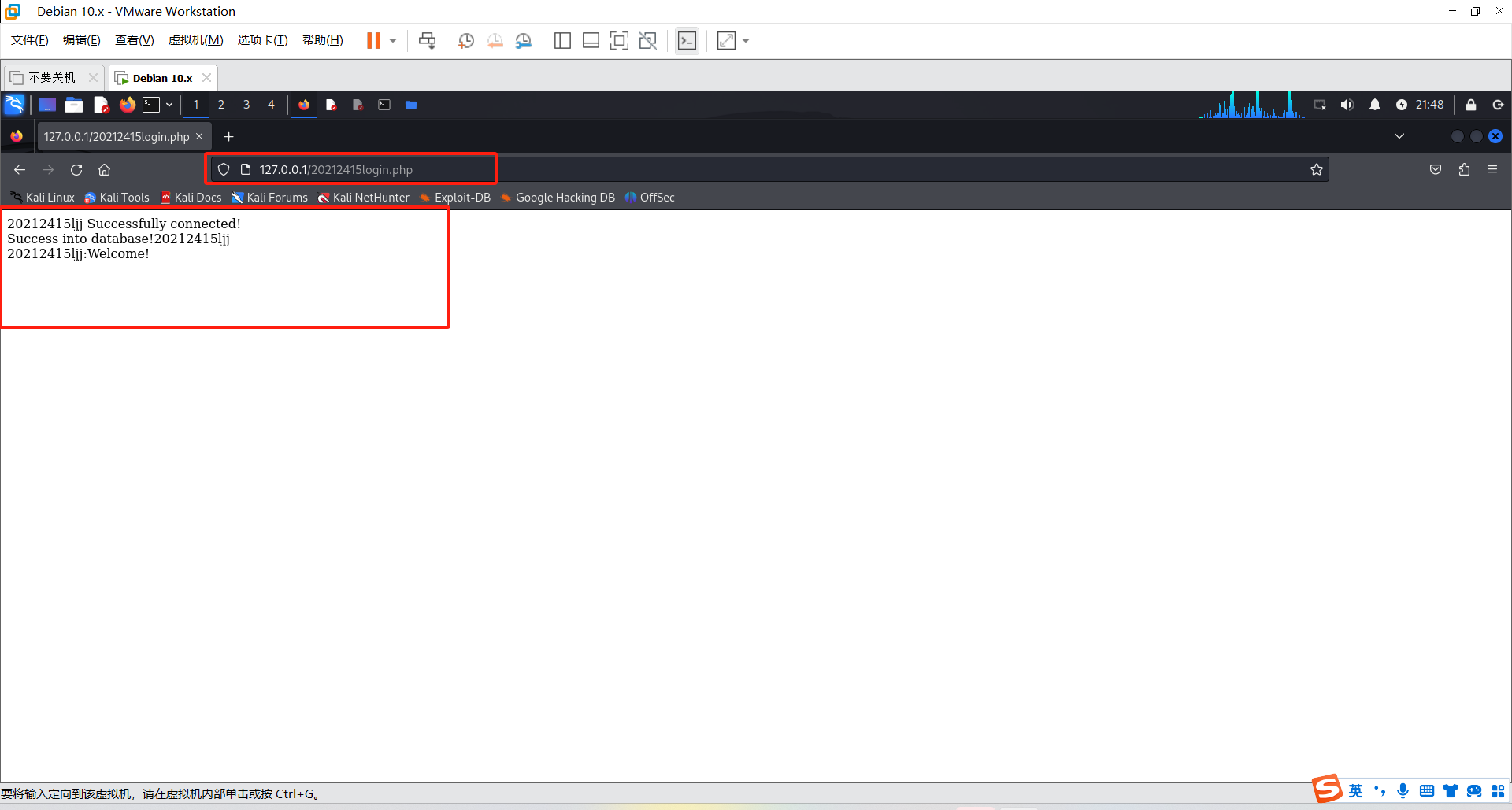Click the show desktop icon in Kali panel
The width and height of the screenshot is (1512, 810).
coord(47,105)
